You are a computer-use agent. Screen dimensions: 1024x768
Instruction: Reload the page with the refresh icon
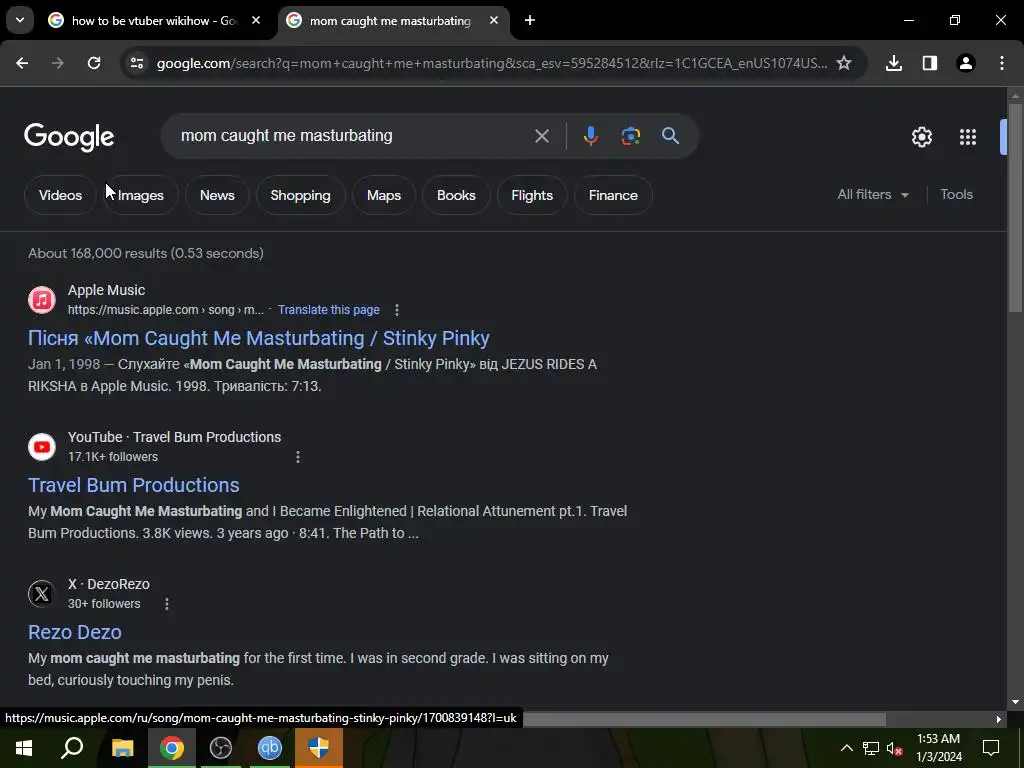[94, 63]
